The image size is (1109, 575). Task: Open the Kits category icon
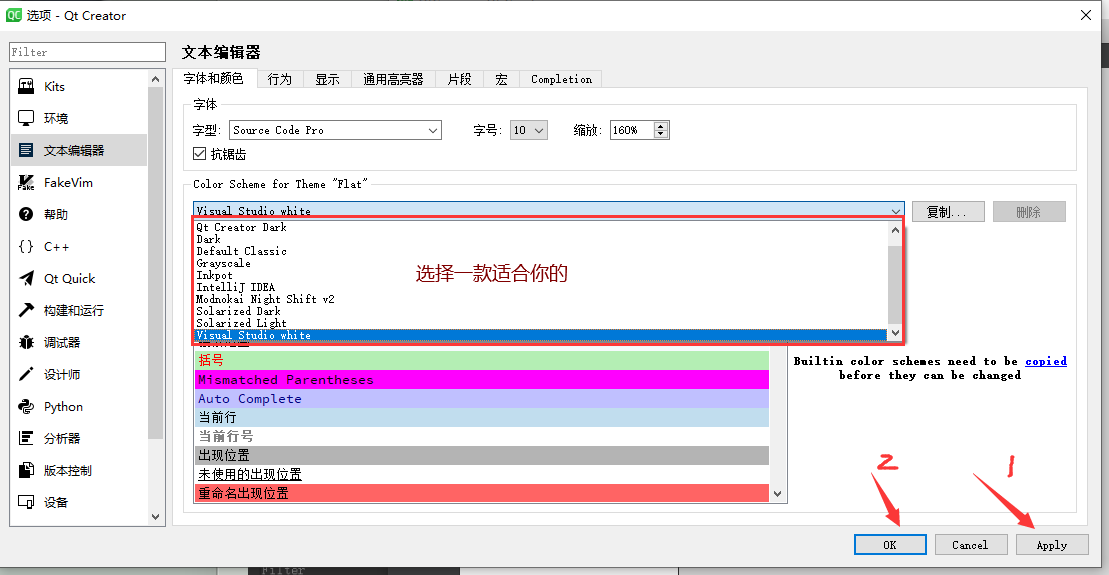pyautogui.click(x=26, y=86)
